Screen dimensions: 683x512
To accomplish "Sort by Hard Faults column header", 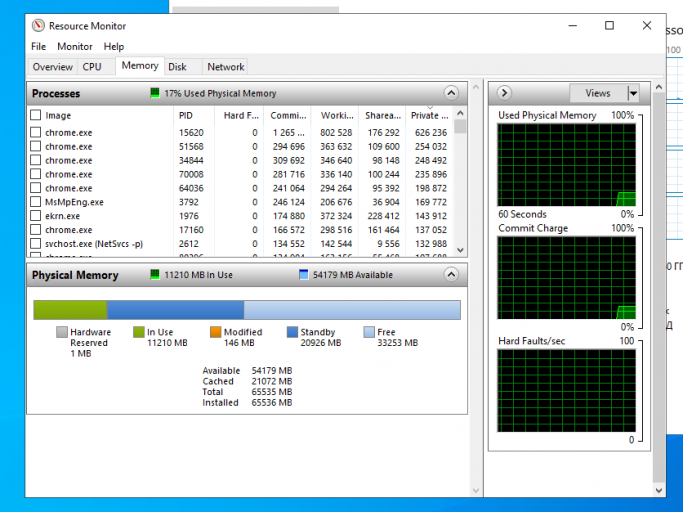I will coord(239,115).
